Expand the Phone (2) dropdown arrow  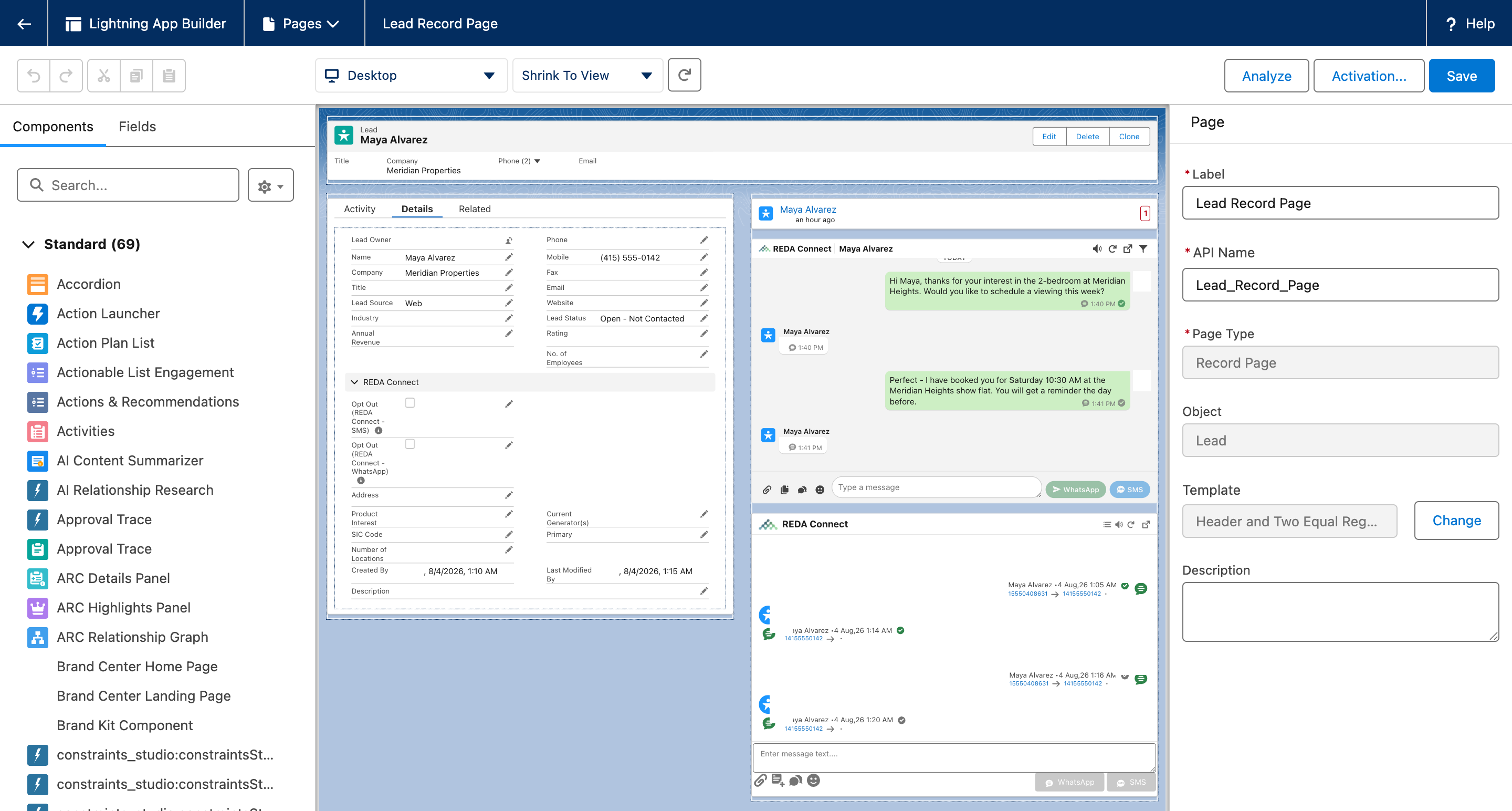537,161
